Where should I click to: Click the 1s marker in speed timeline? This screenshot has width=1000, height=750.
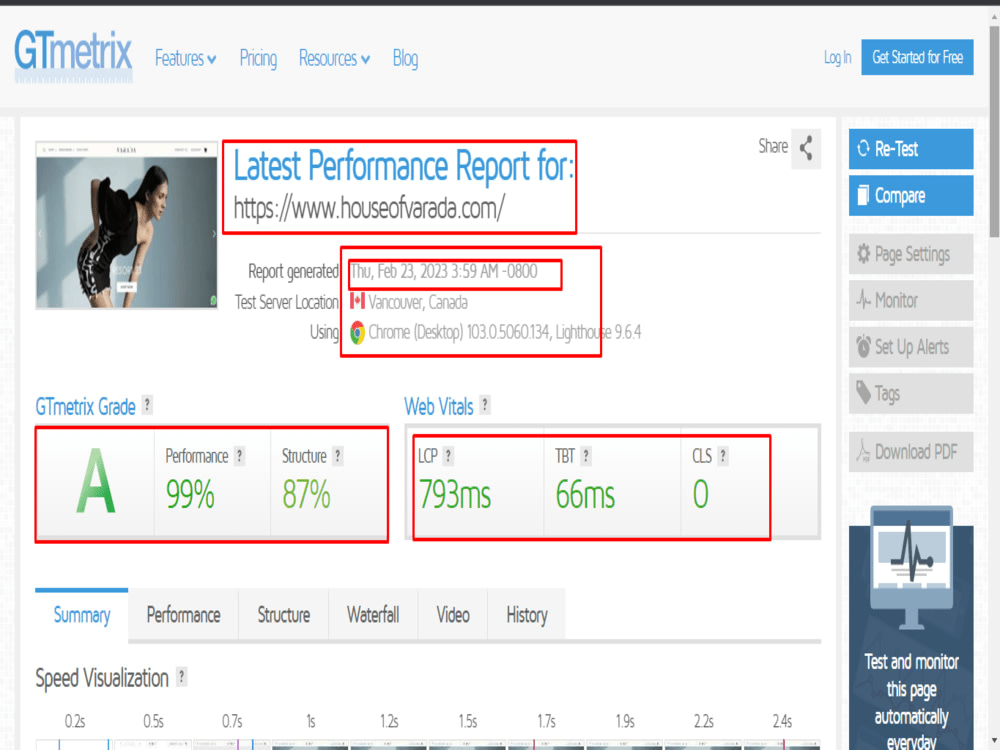[x=311, y=721]
